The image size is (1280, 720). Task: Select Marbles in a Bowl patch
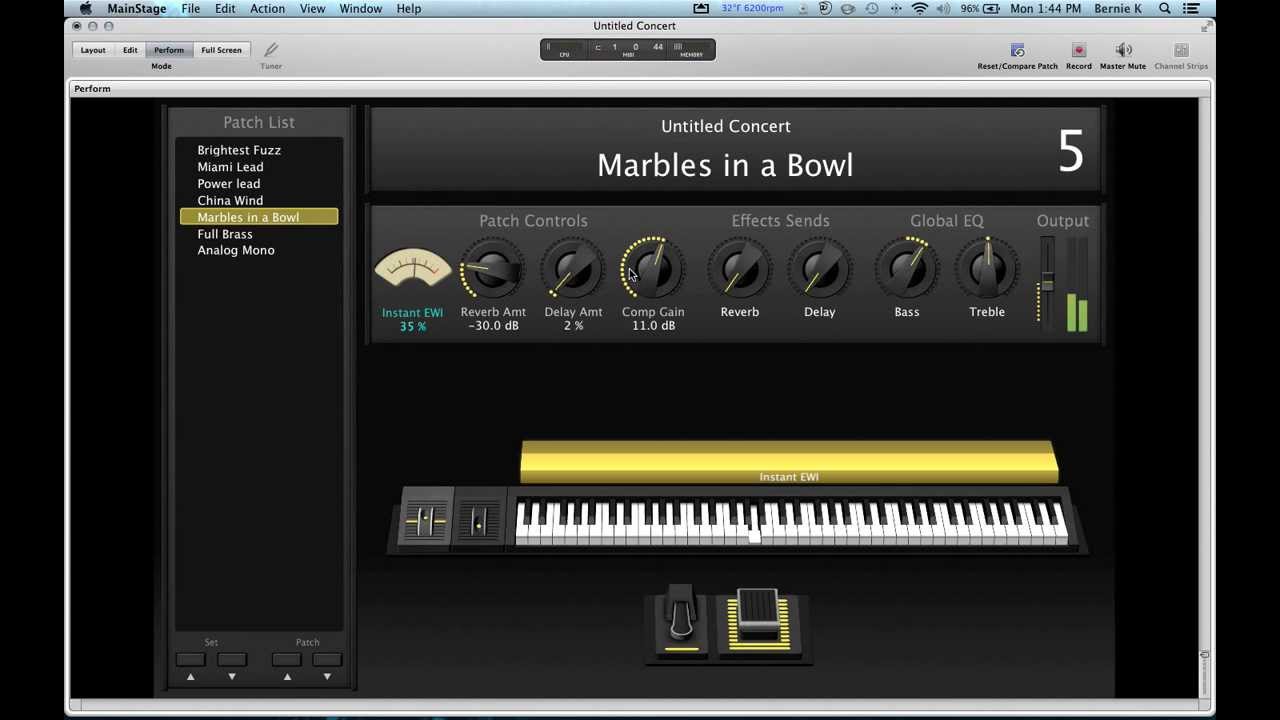pos(259,217)
